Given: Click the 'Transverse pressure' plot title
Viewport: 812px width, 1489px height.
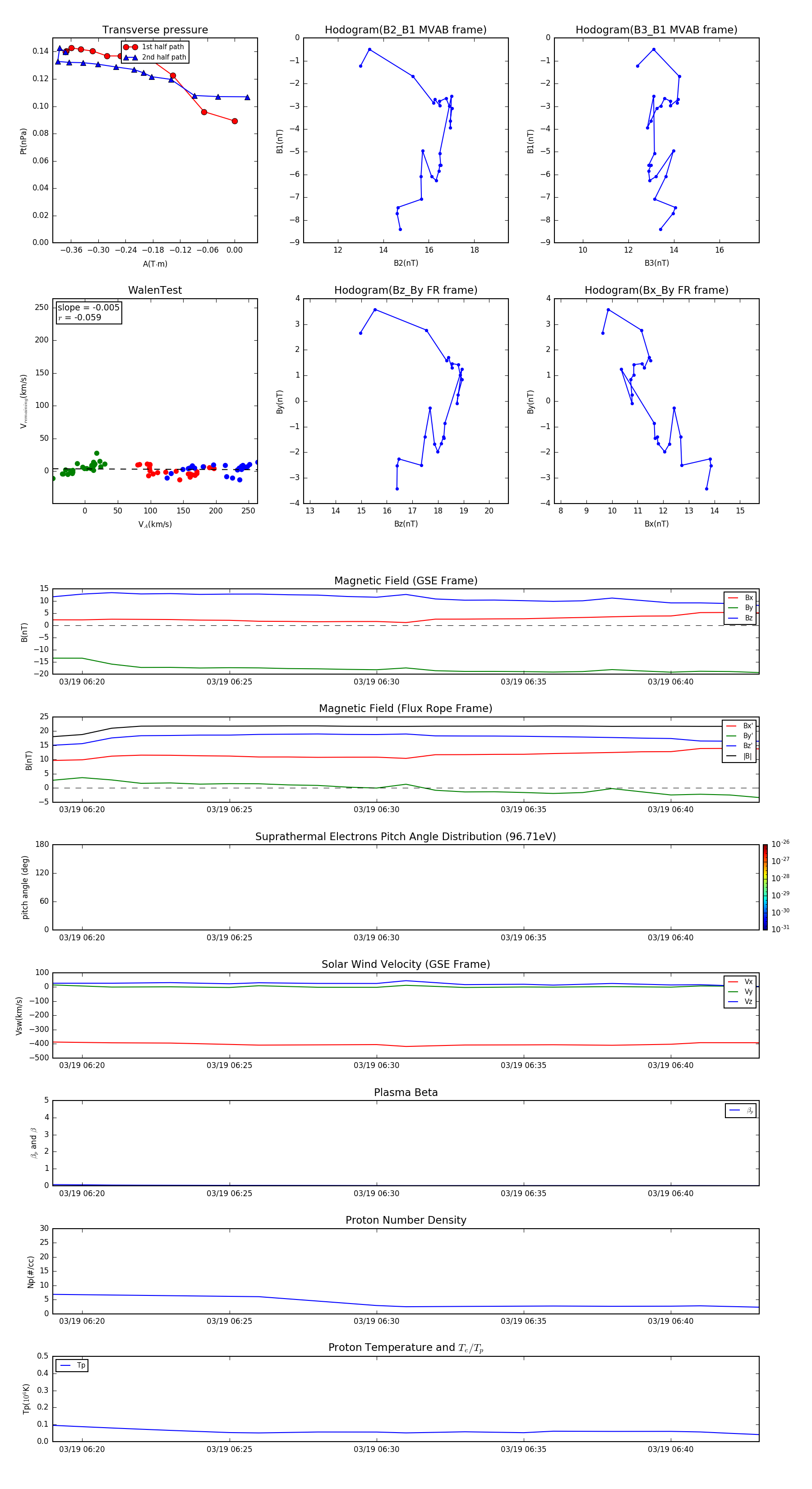Looking at the screenshot, I should (155, 29).
